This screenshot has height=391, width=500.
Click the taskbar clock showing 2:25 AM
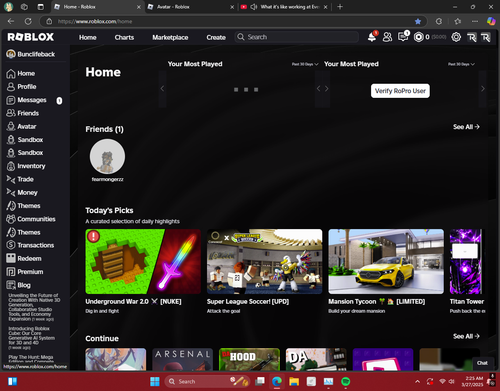(473, 381)
